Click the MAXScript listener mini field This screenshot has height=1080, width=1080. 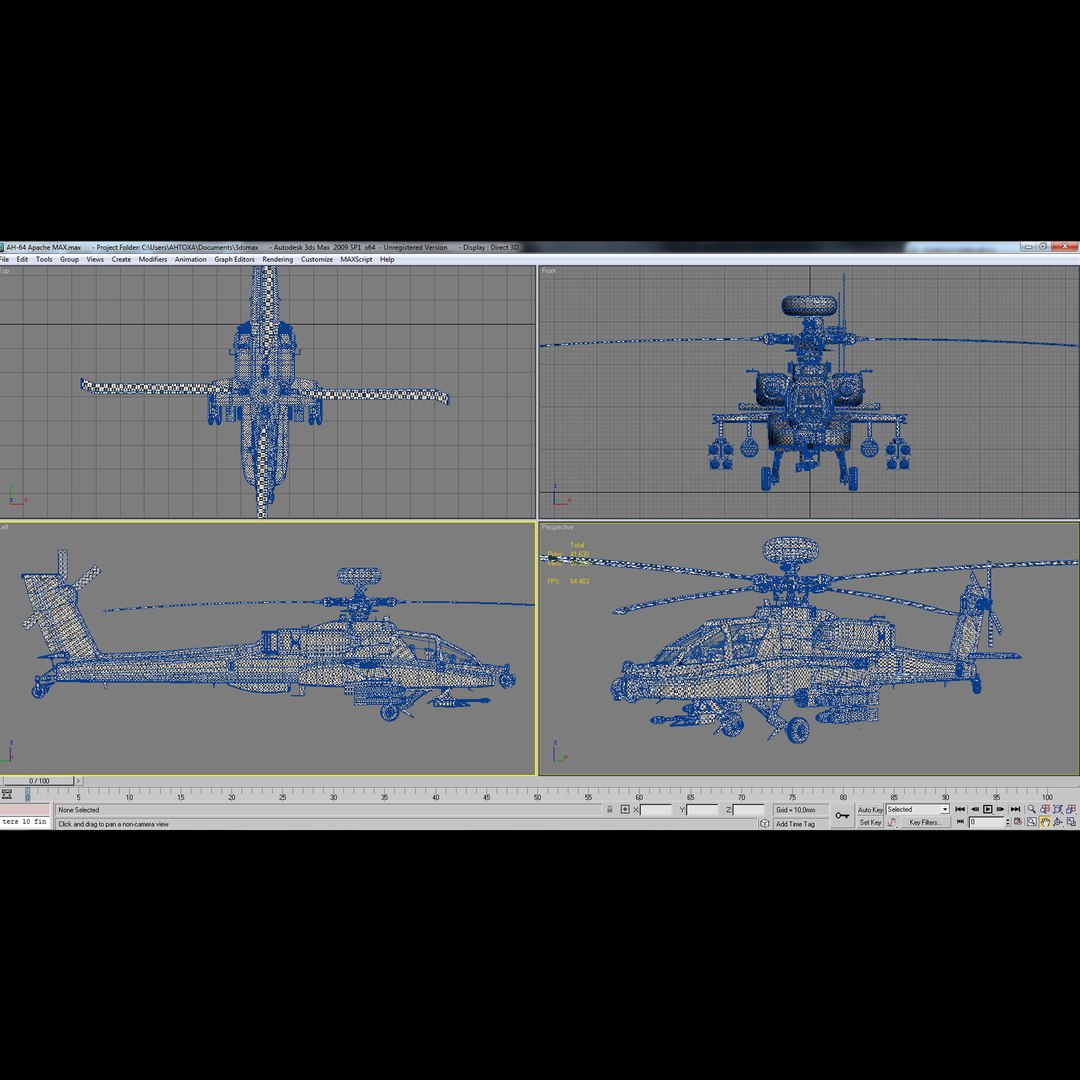point(25,822)
